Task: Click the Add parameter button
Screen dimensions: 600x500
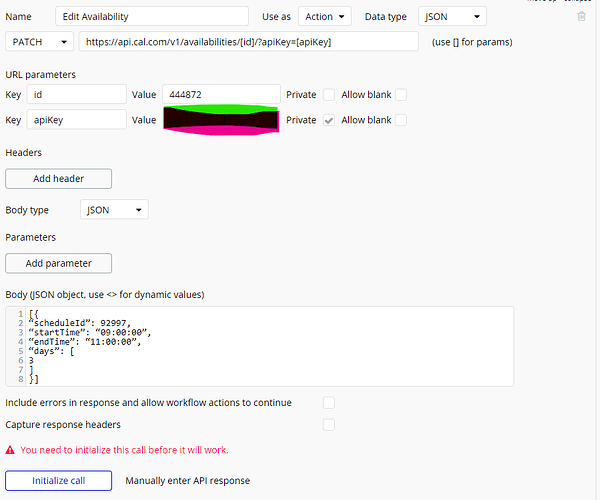Action: 59,263
